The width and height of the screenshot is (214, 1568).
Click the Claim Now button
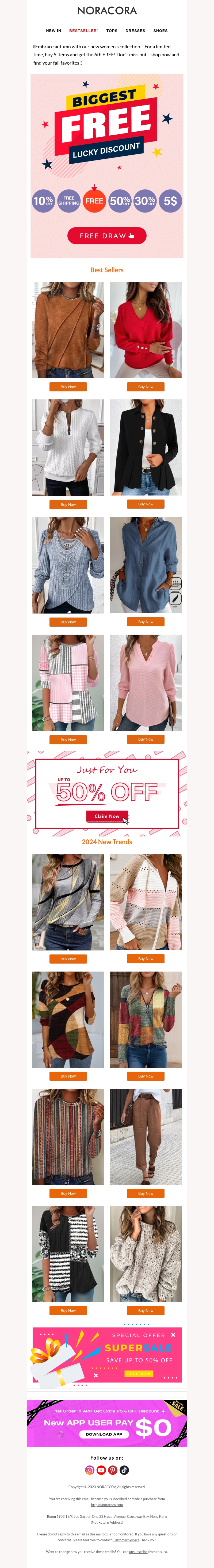[107, 816]
